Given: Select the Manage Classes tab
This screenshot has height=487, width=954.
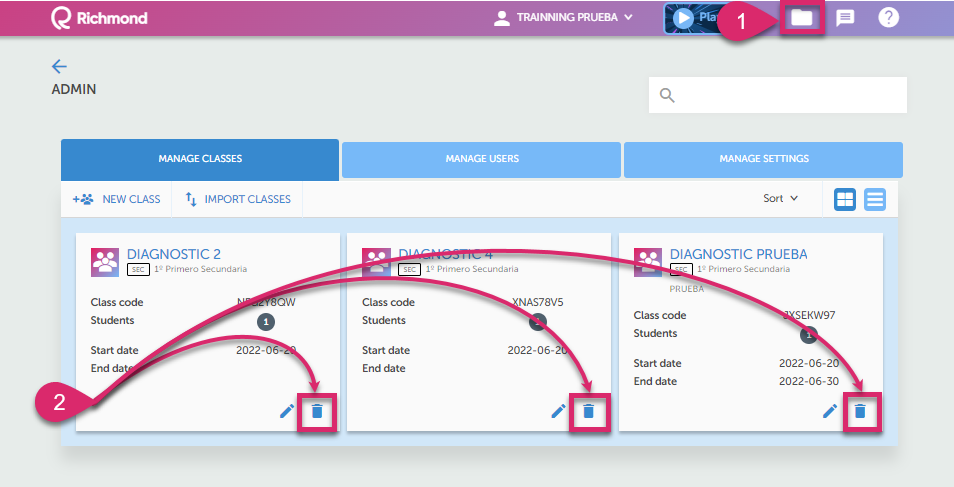Looking at the screenshot, I should click(x=200, y=159).
